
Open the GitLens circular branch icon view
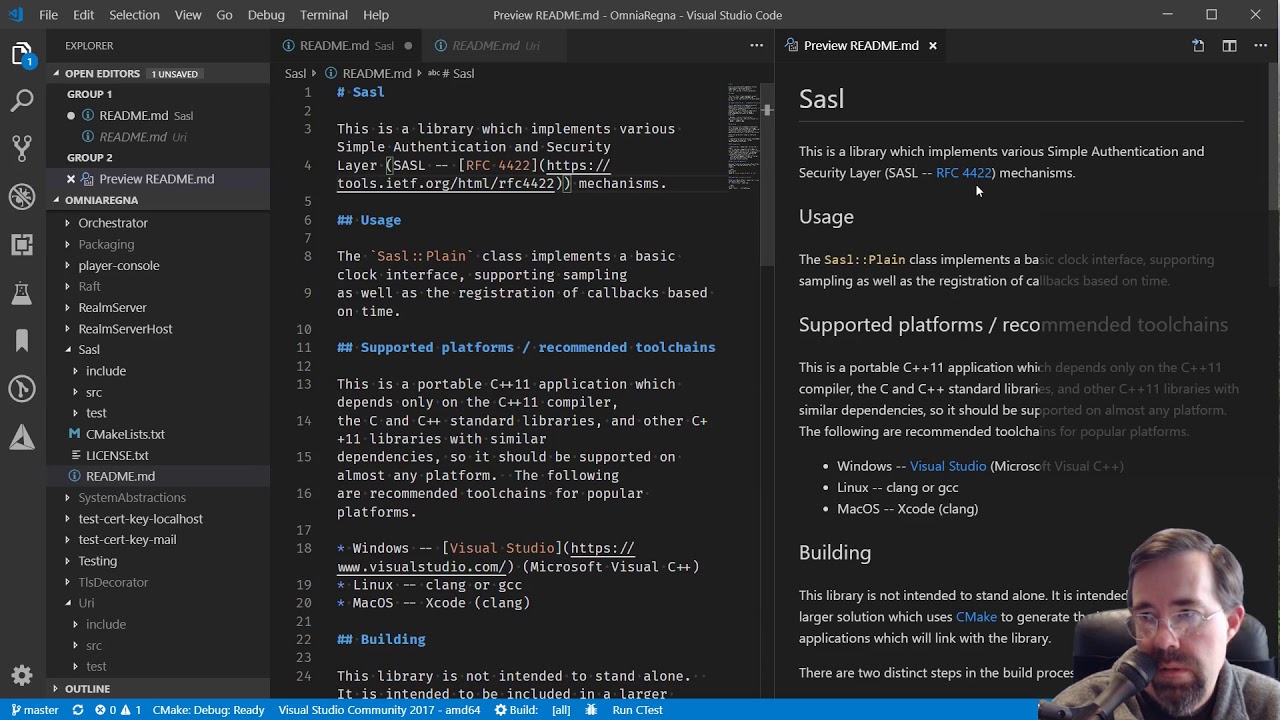click(x=22, y=389)
